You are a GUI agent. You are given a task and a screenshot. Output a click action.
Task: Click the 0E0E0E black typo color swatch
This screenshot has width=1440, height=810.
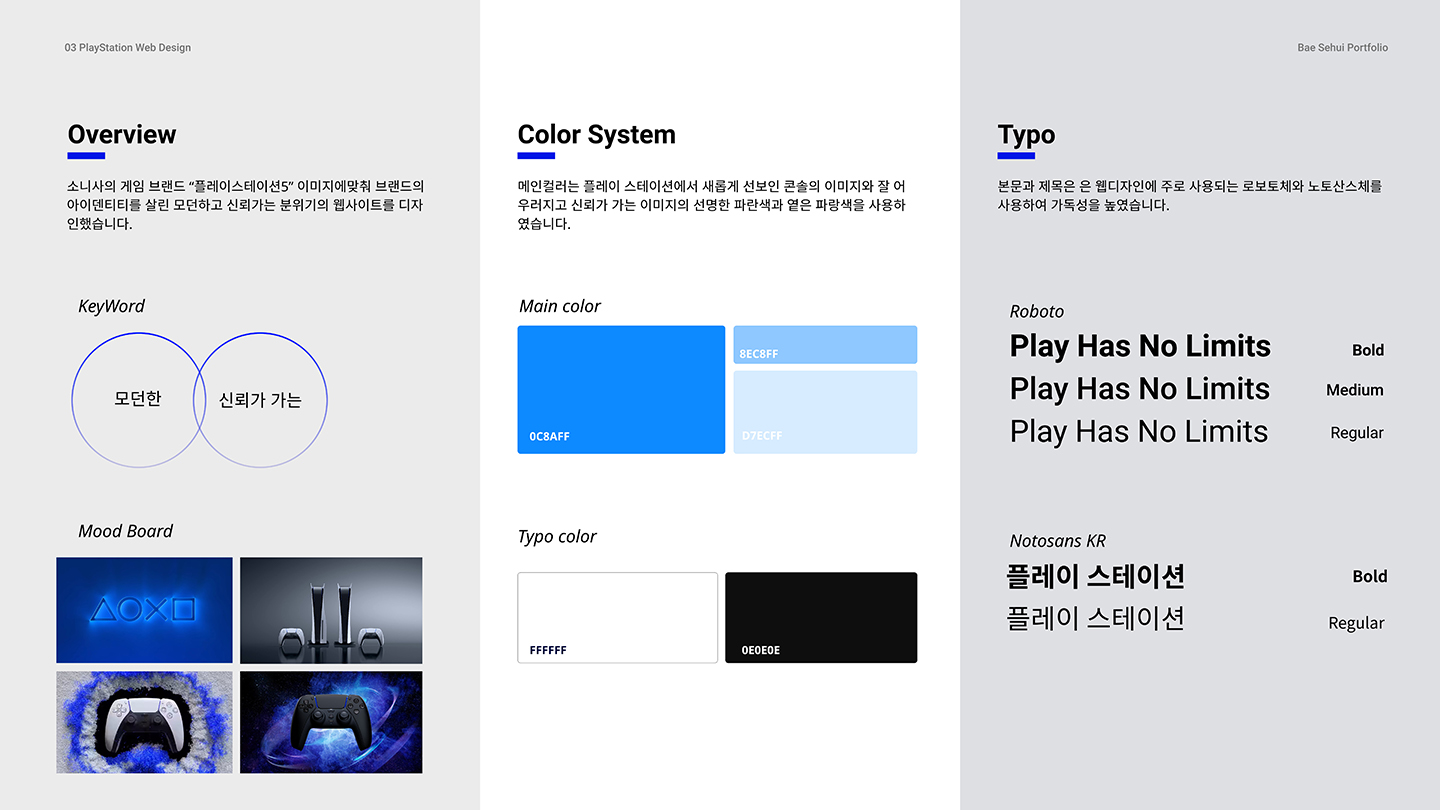820,617
